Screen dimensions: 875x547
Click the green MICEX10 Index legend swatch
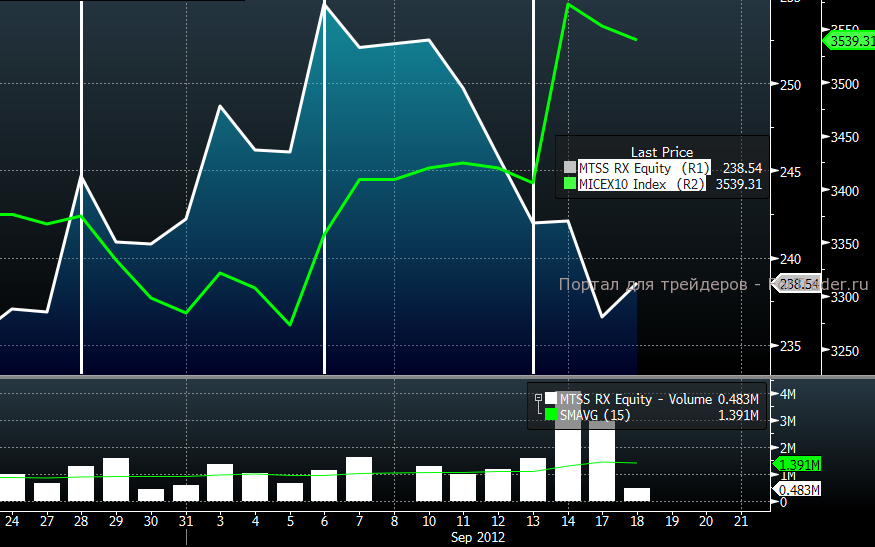570,184
